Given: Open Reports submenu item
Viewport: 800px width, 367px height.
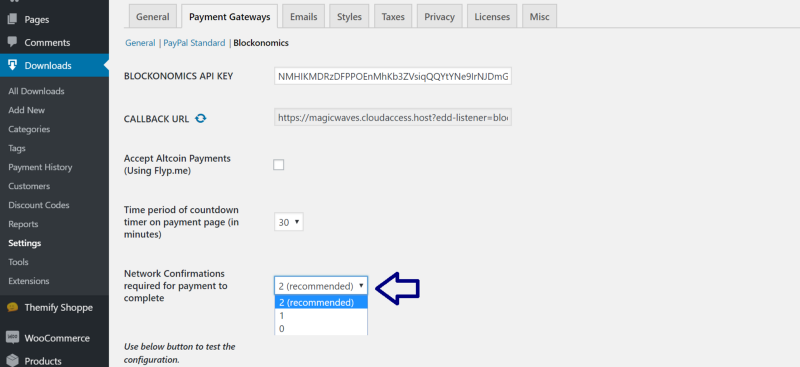Looking at the screenshot, I should [23, 224].
